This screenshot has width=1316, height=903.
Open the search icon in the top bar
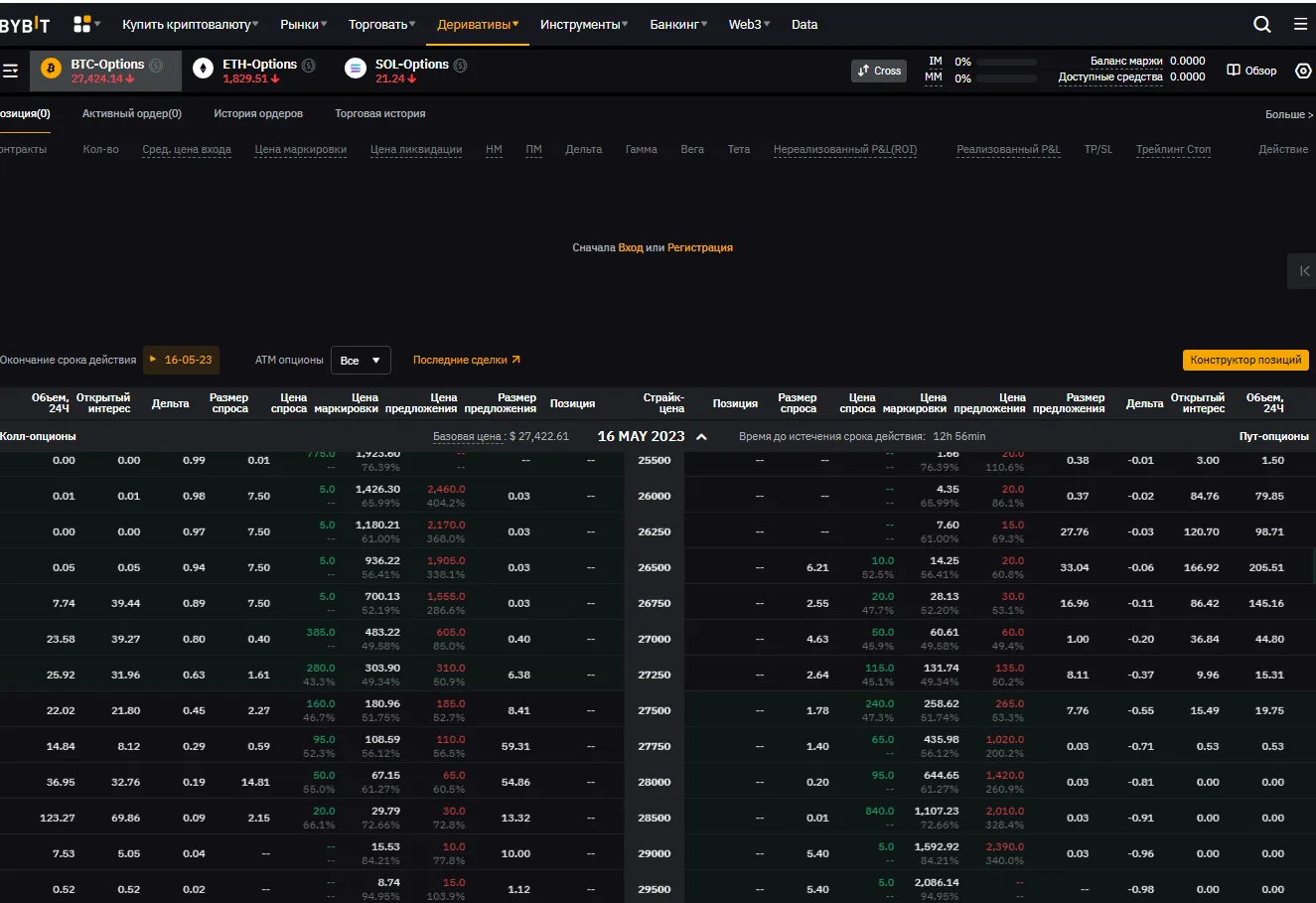(x=1261, y=24)
